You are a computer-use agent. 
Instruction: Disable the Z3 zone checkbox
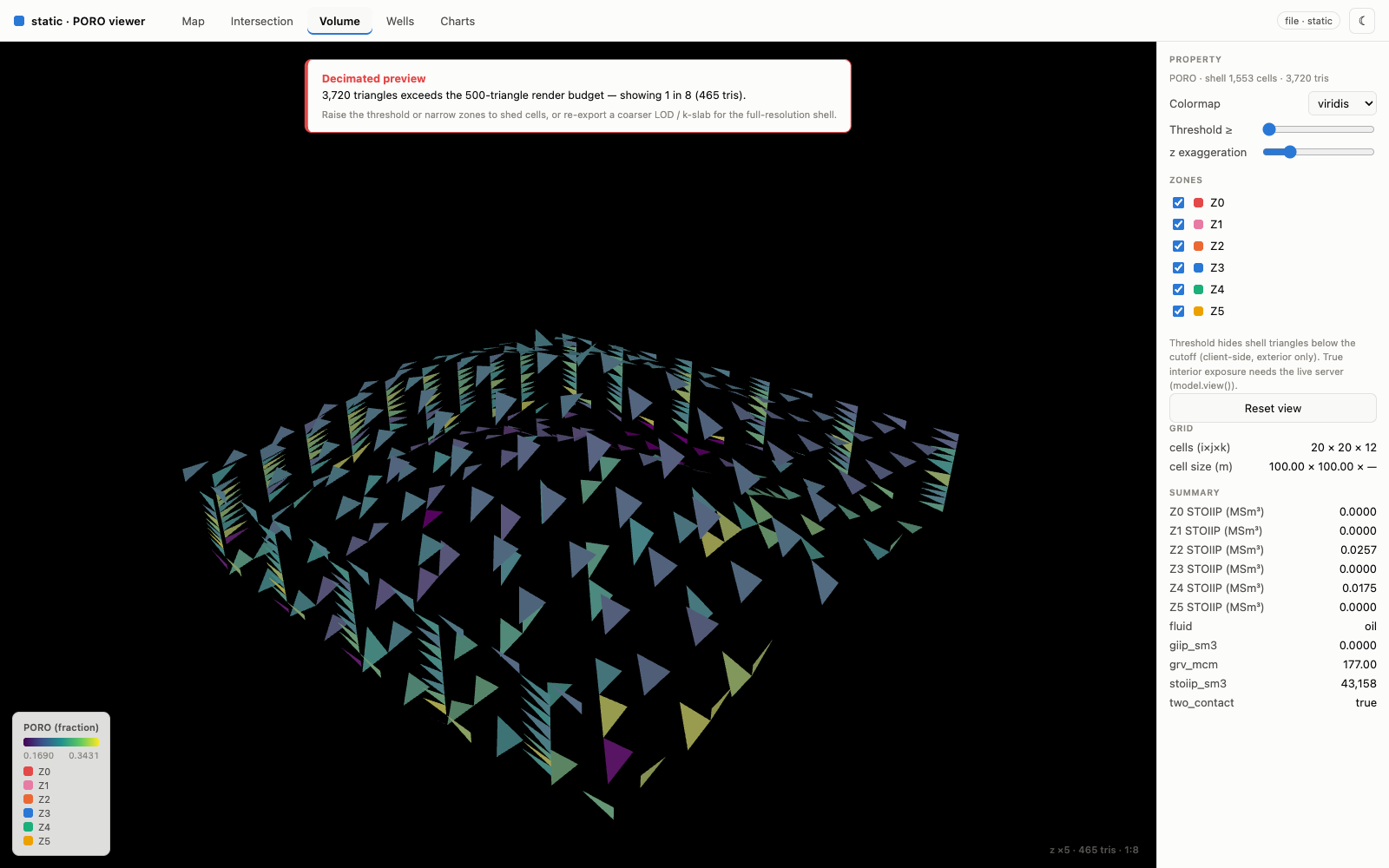tap(1178, 267)
